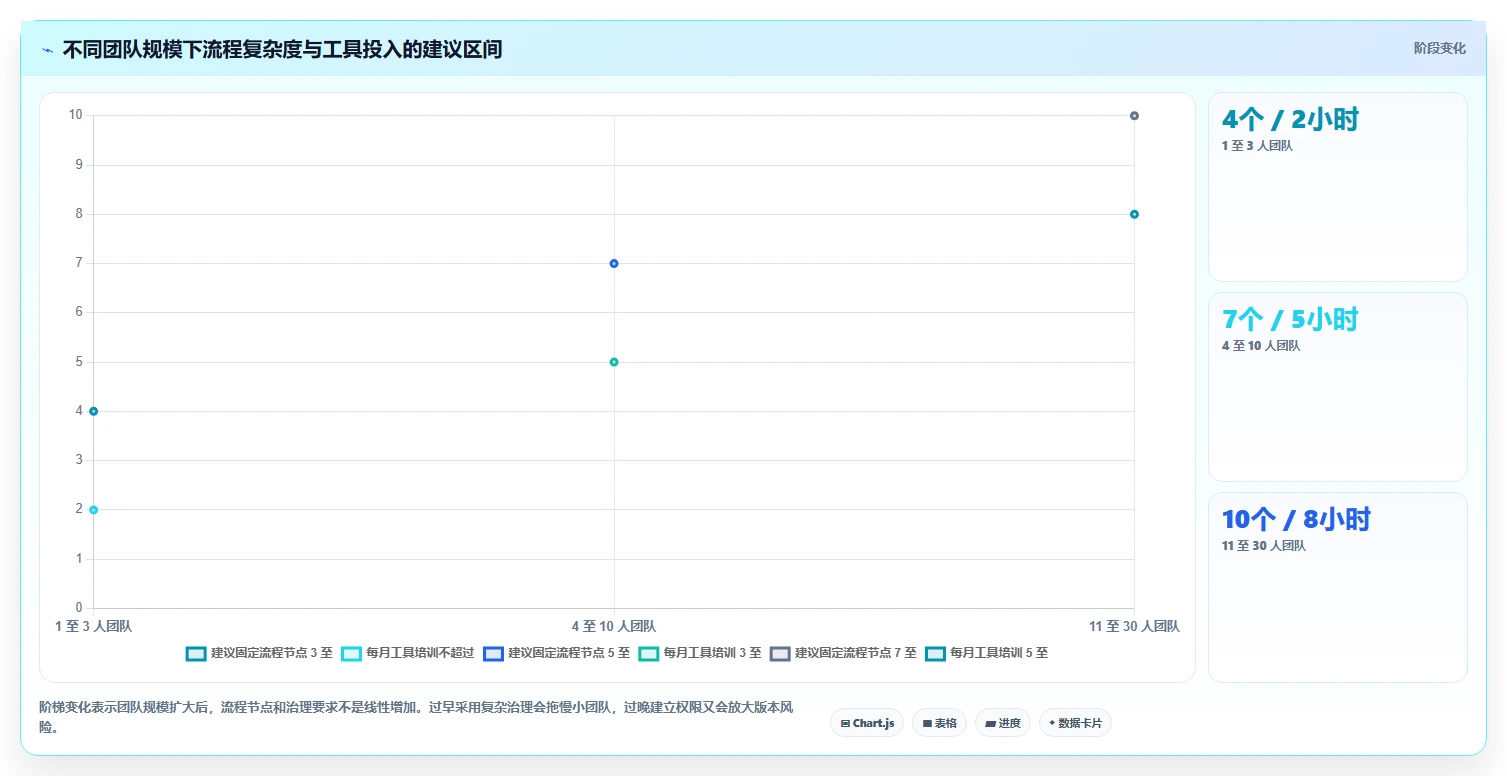Toggle legend swatch for 建议固定流程节点 3 至
The height and width of the screenshot is (776, 1507).
(x=196, y=653)
